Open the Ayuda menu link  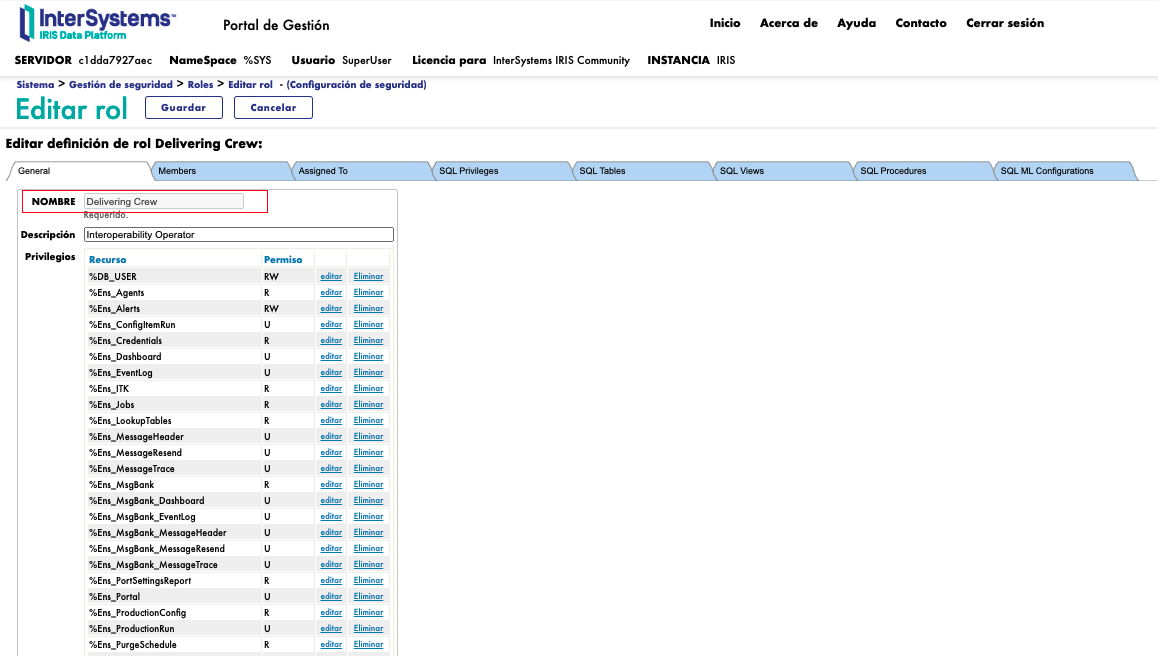(x=856, y=23)
